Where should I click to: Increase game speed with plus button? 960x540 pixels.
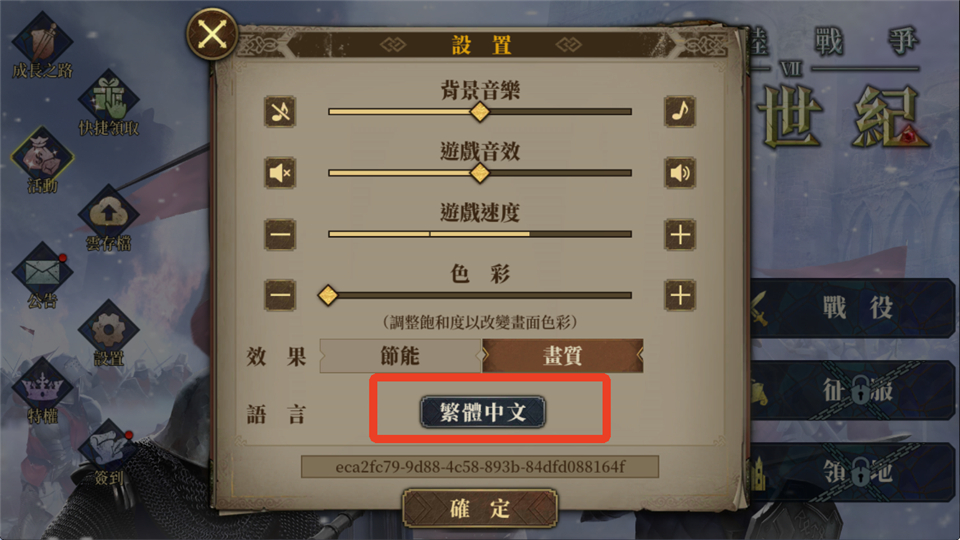coord(680,234)
